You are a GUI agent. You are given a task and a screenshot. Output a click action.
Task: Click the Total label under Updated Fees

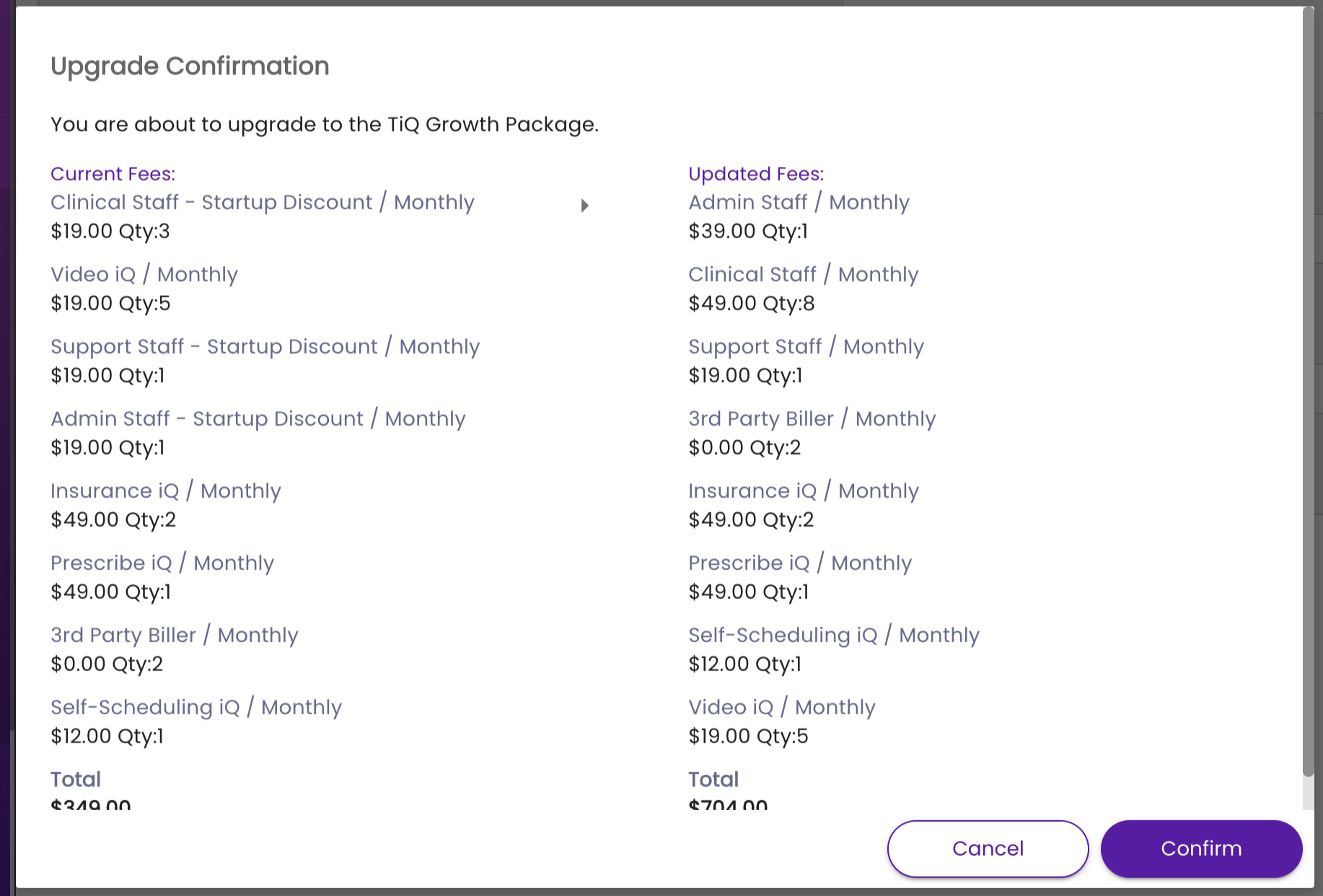click(713, 779)
